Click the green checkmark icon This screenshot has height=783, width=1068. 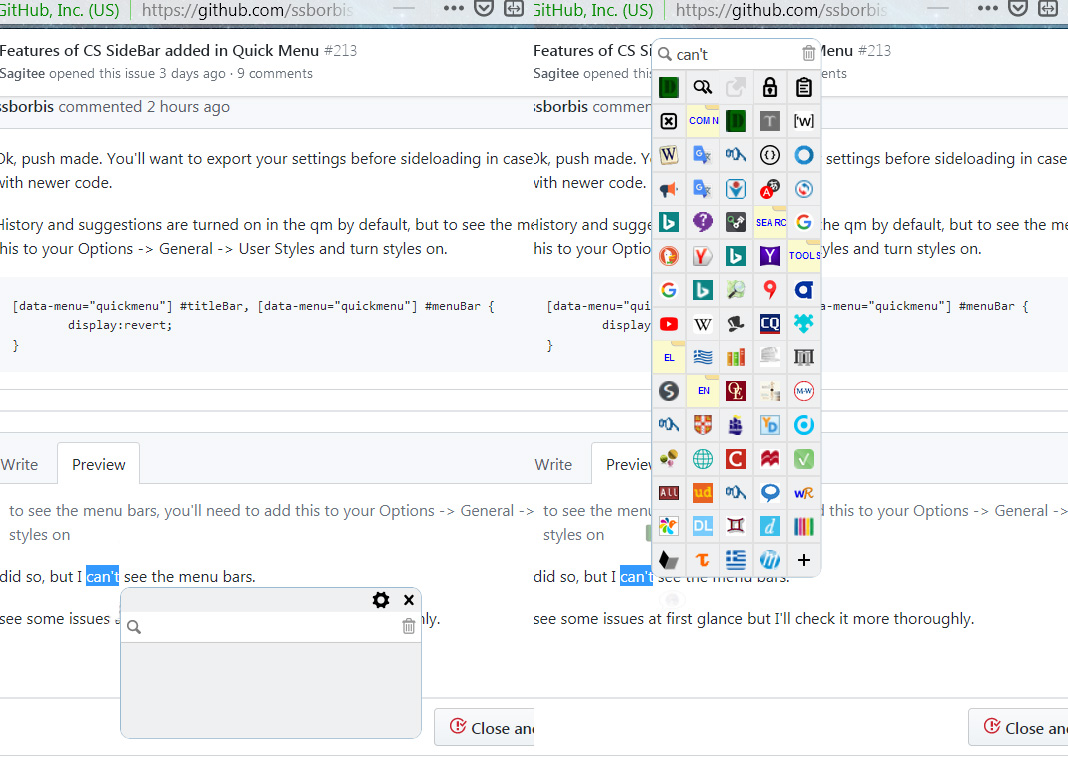click(804, 459)
